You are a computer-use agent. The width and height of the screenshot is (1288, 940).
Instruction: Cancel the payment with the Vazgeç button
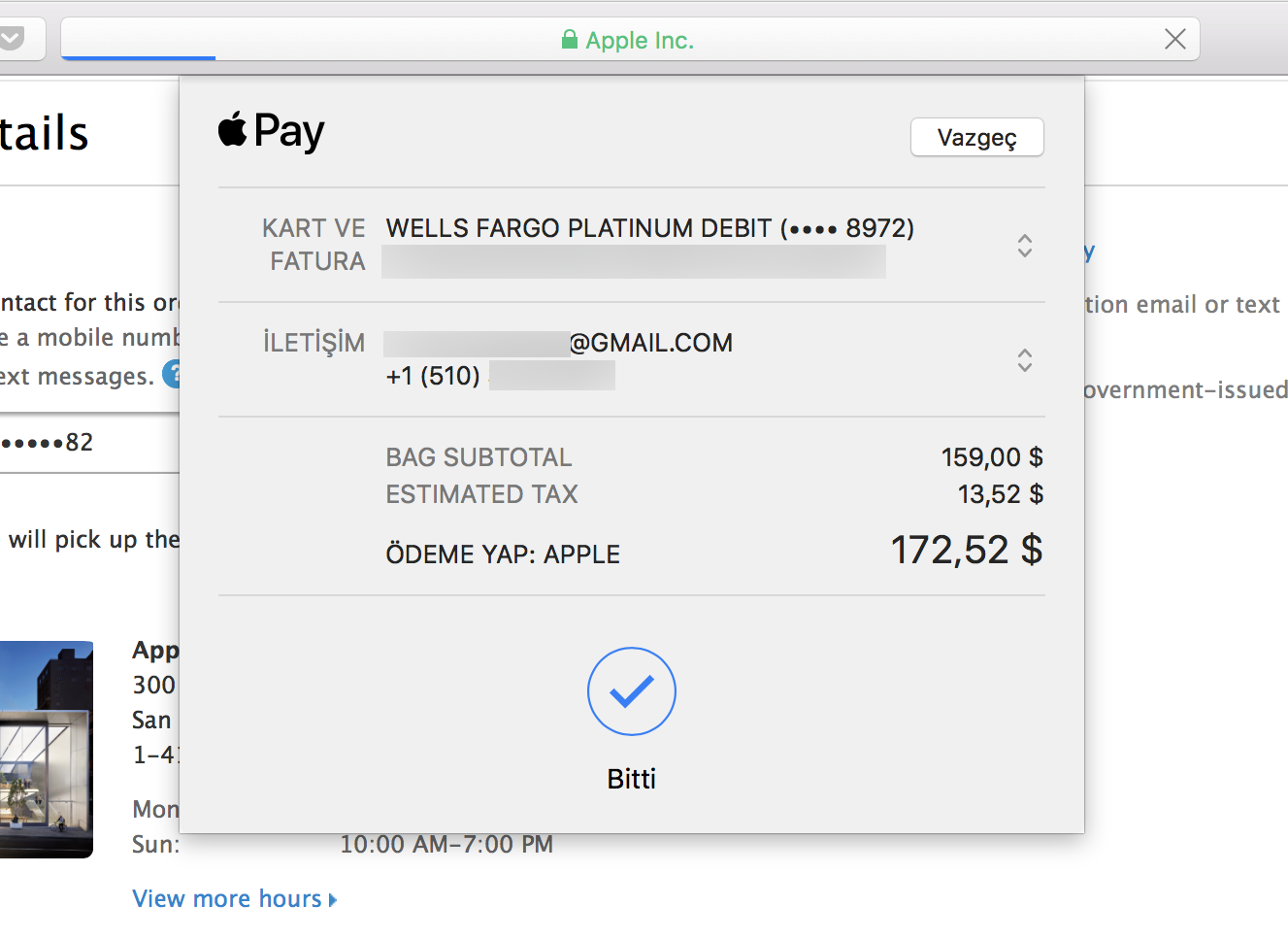[976, 137]
